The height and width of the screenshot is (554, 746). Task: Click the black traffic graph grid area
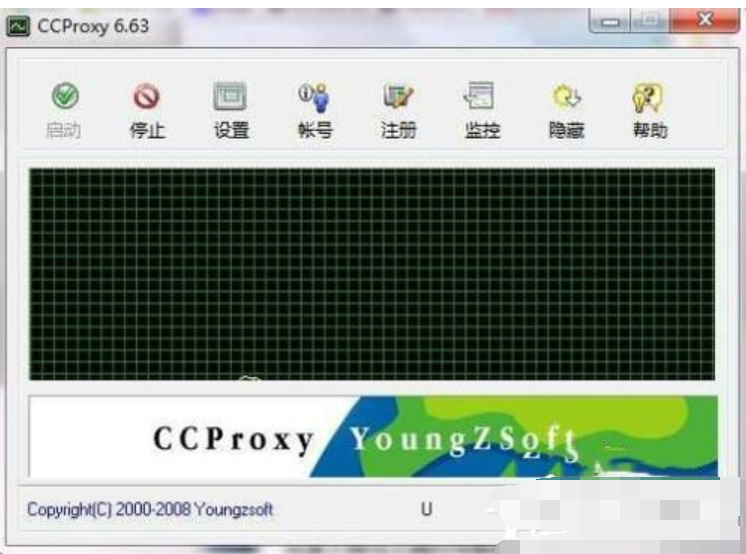[x=372, y=270]
